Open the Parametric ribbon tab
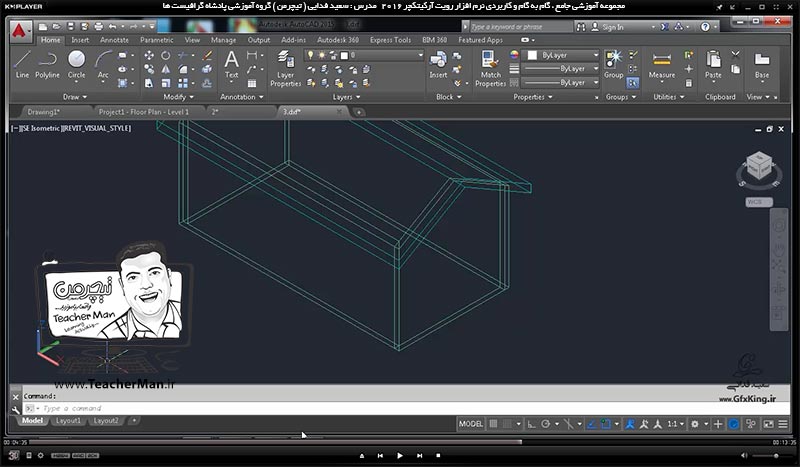The height and width of the screenshot is (467, 800). coord(157,40)
